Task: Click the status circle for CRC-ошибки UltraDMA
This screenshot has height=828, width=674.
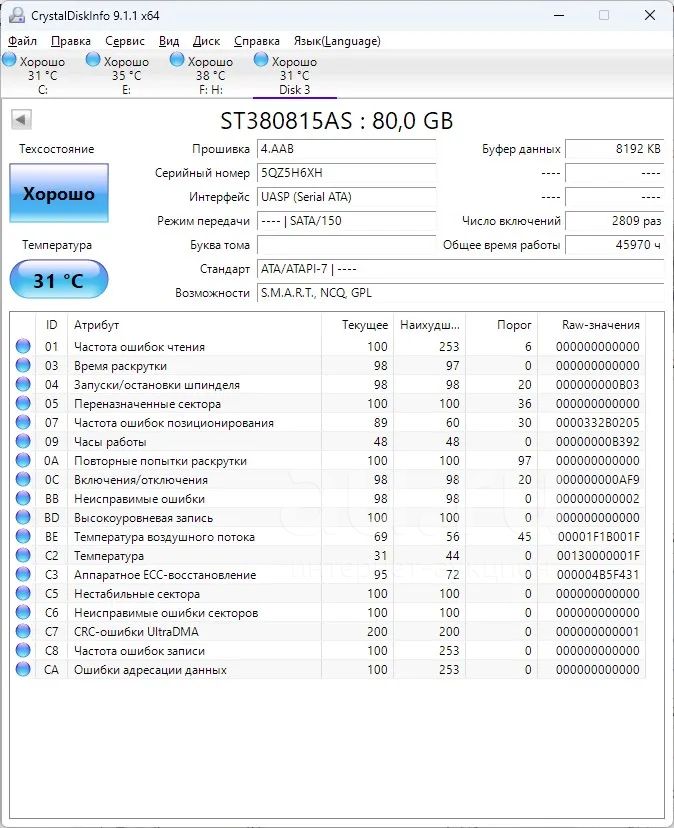Action: point(23,632)
